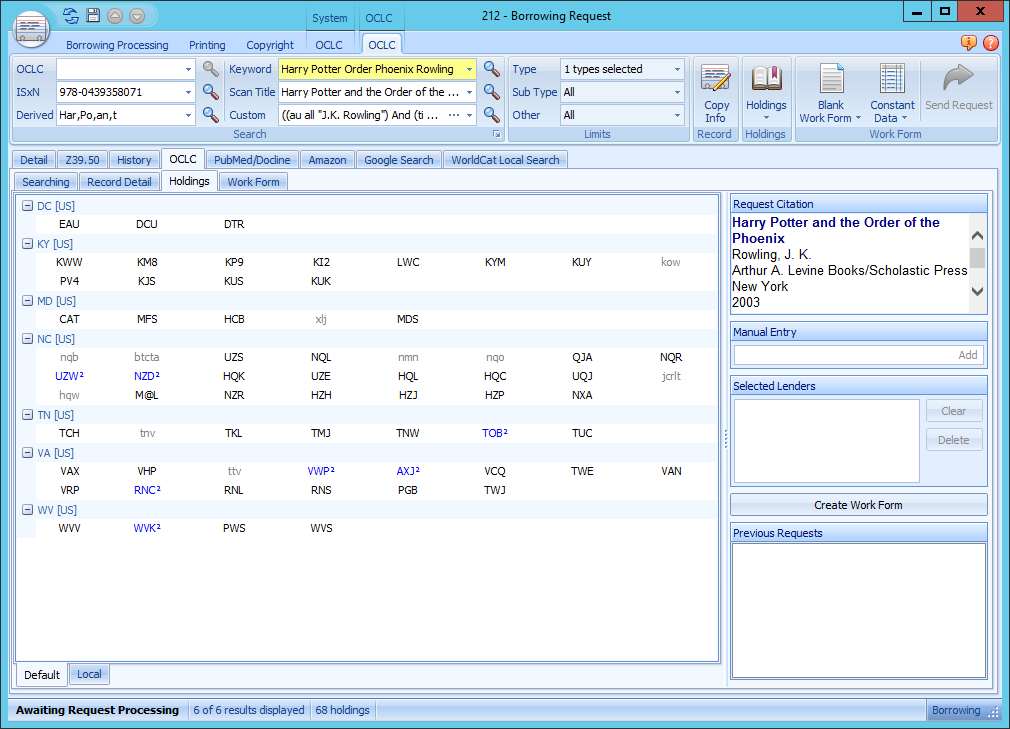Collapse the WV [US] holdings group
This screenshot has height=729, width=1010.
(28, 510)
